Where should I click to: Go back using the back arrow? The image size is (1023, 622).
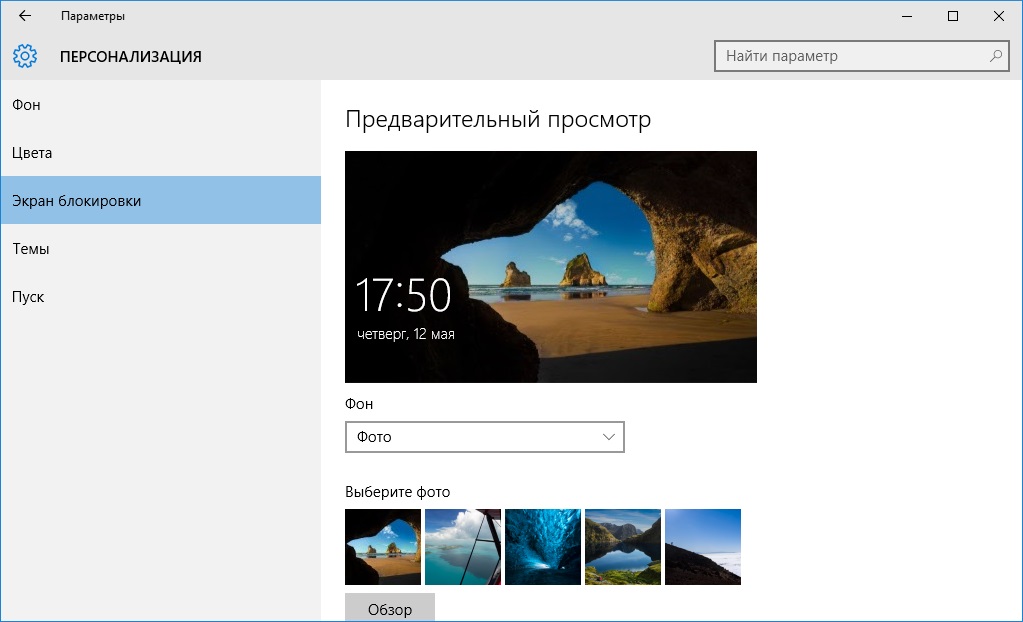tap(24, 16)
